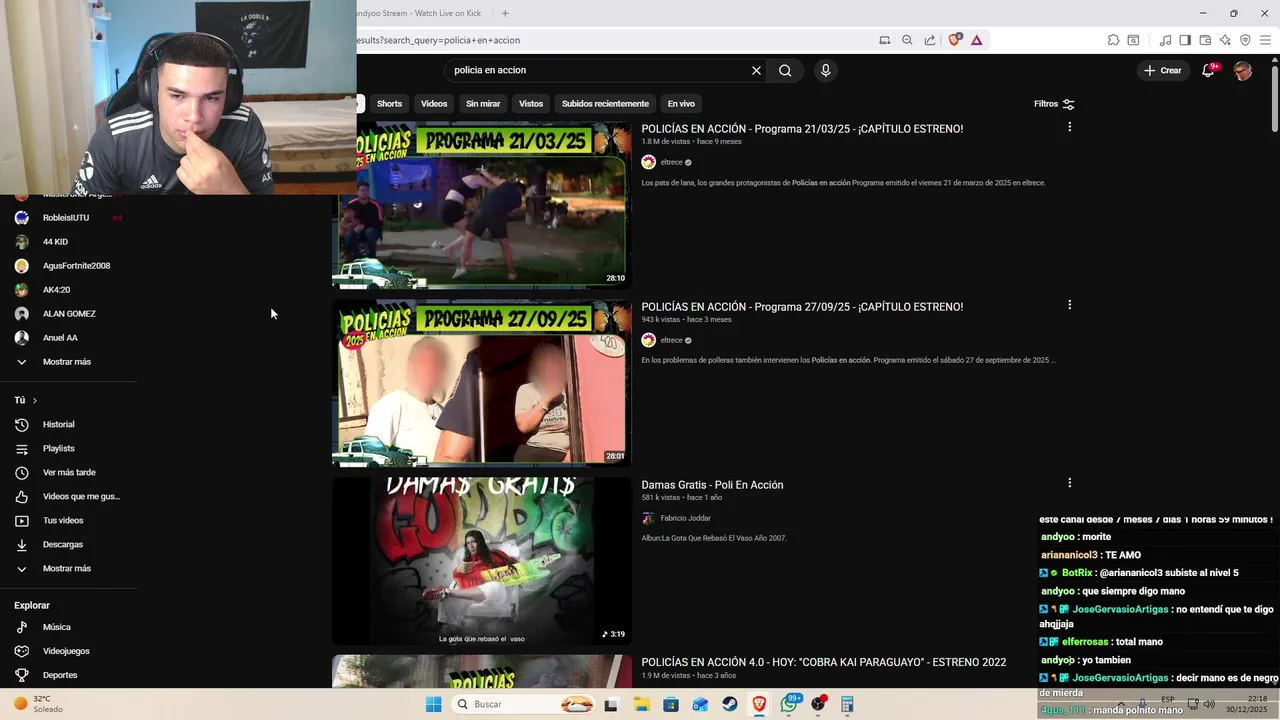
Task: Open WhatsApp from the taskbar
Action: [790, 704]
